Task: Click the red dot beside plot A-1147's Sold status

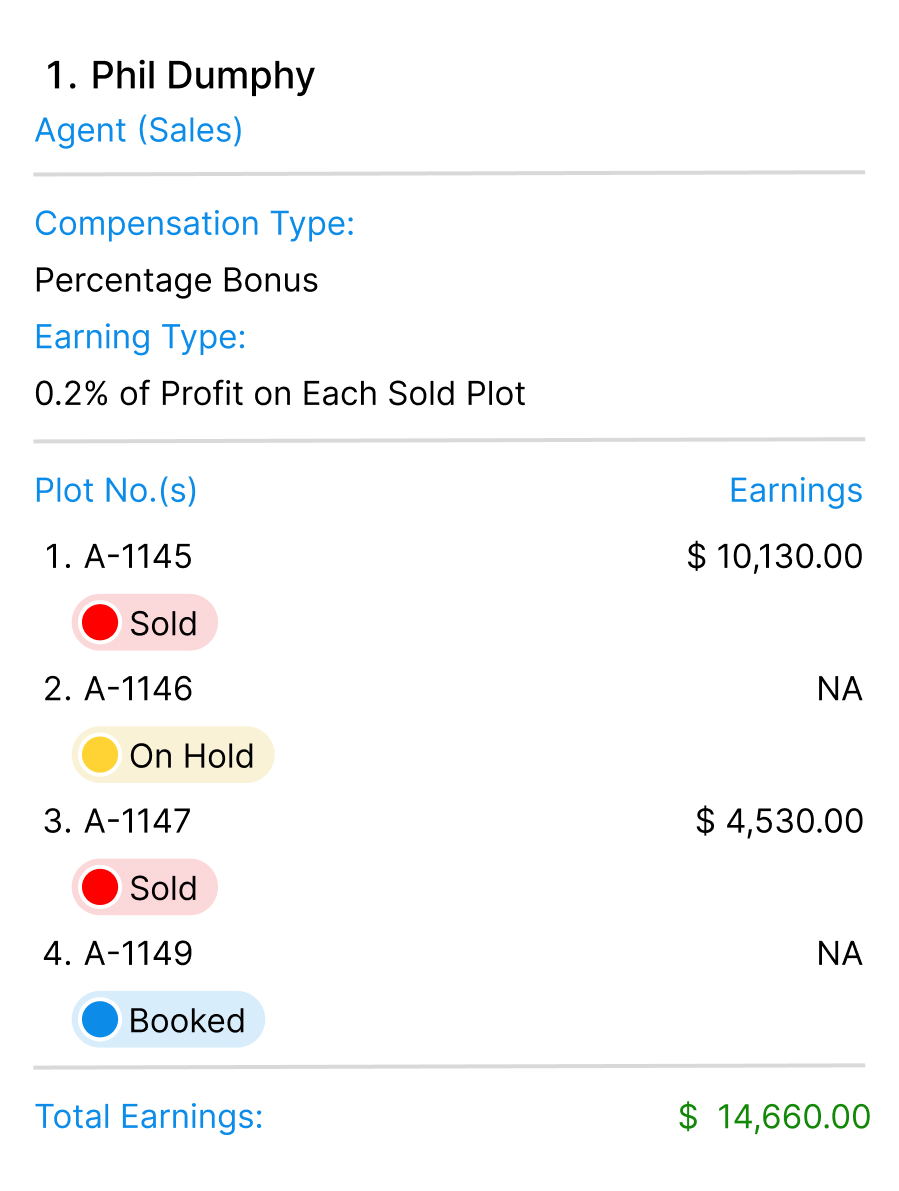Action: click(x=100, y=887)
